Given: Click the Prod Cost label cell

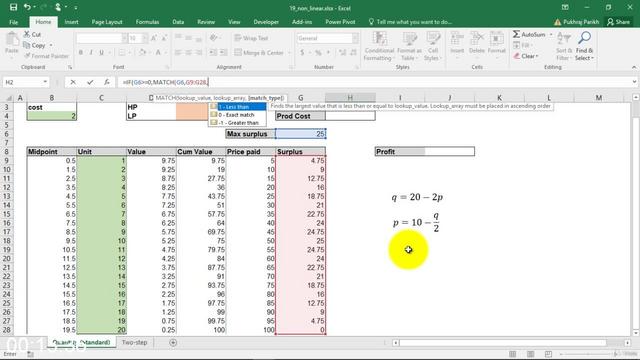Looking at the screenshot, I should (x=300, y=116).
